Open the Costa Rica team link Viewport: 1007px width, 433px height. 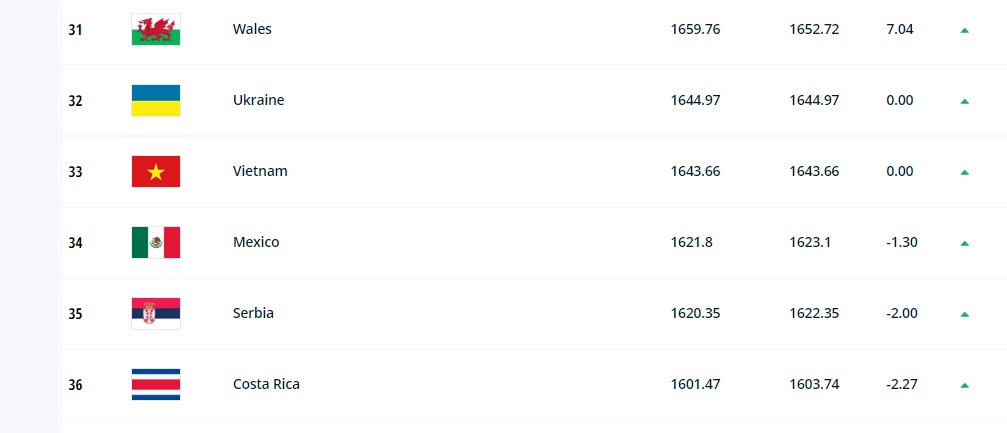point(266,384)
